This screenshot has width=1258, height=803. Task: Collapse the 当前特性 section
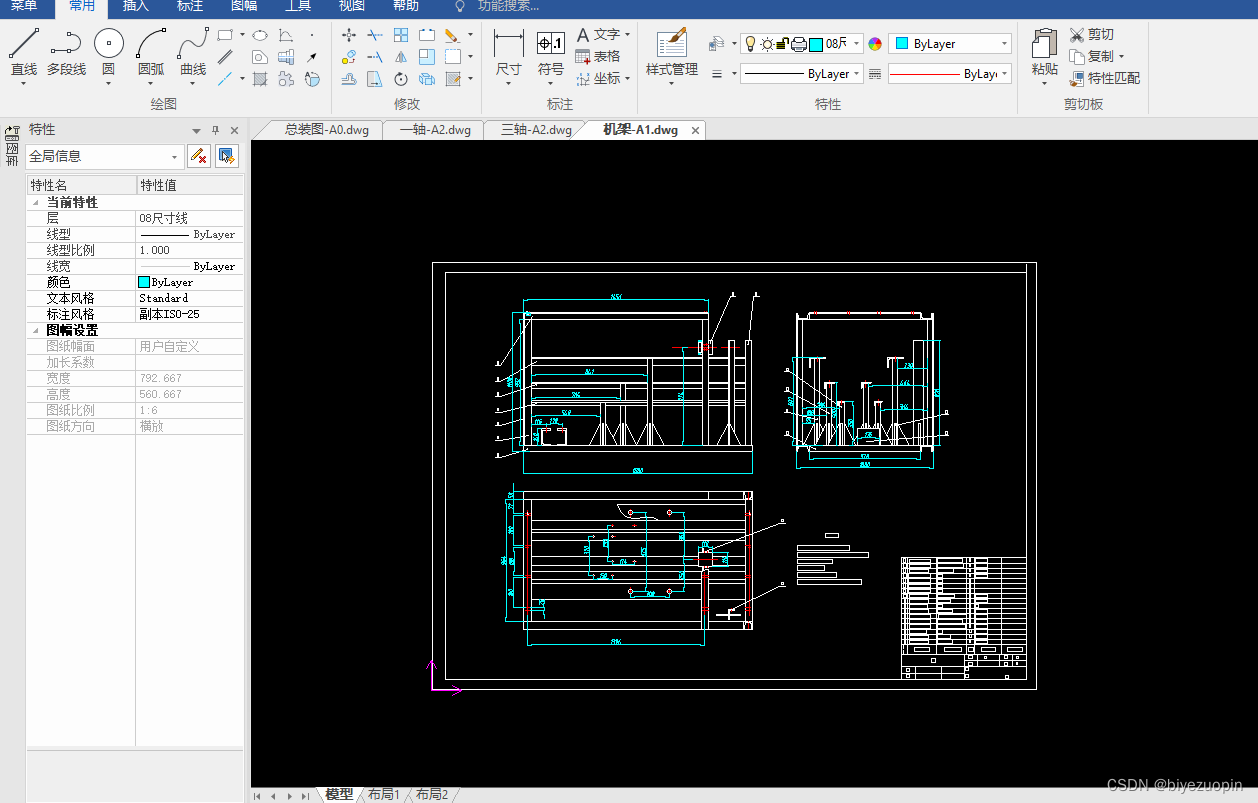[x=37, y=202]
